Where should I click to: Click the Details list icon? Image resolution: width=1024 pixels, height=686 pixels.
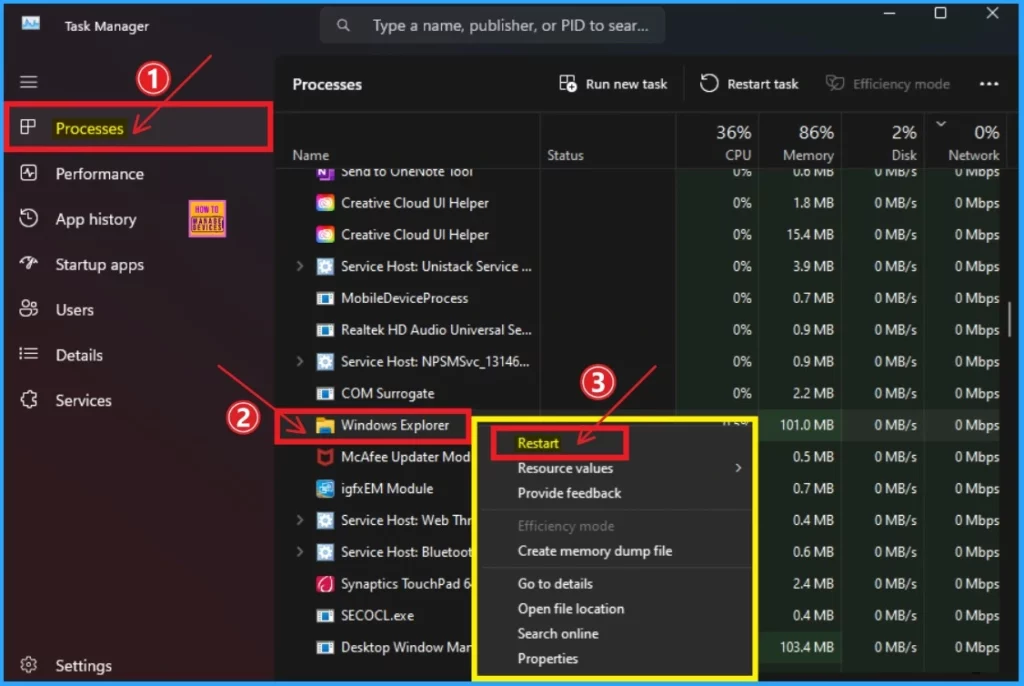click(28, 354)
